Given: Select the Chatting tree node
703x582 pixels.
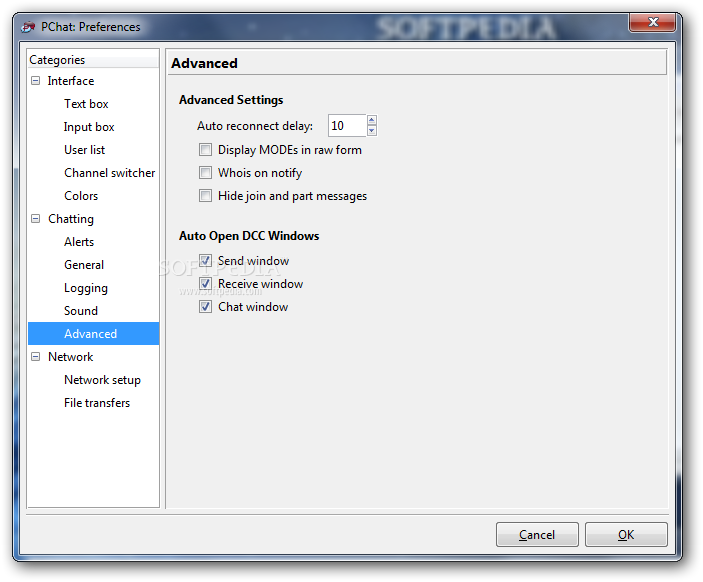Looking at the screenshot, I should coord(71,219).
